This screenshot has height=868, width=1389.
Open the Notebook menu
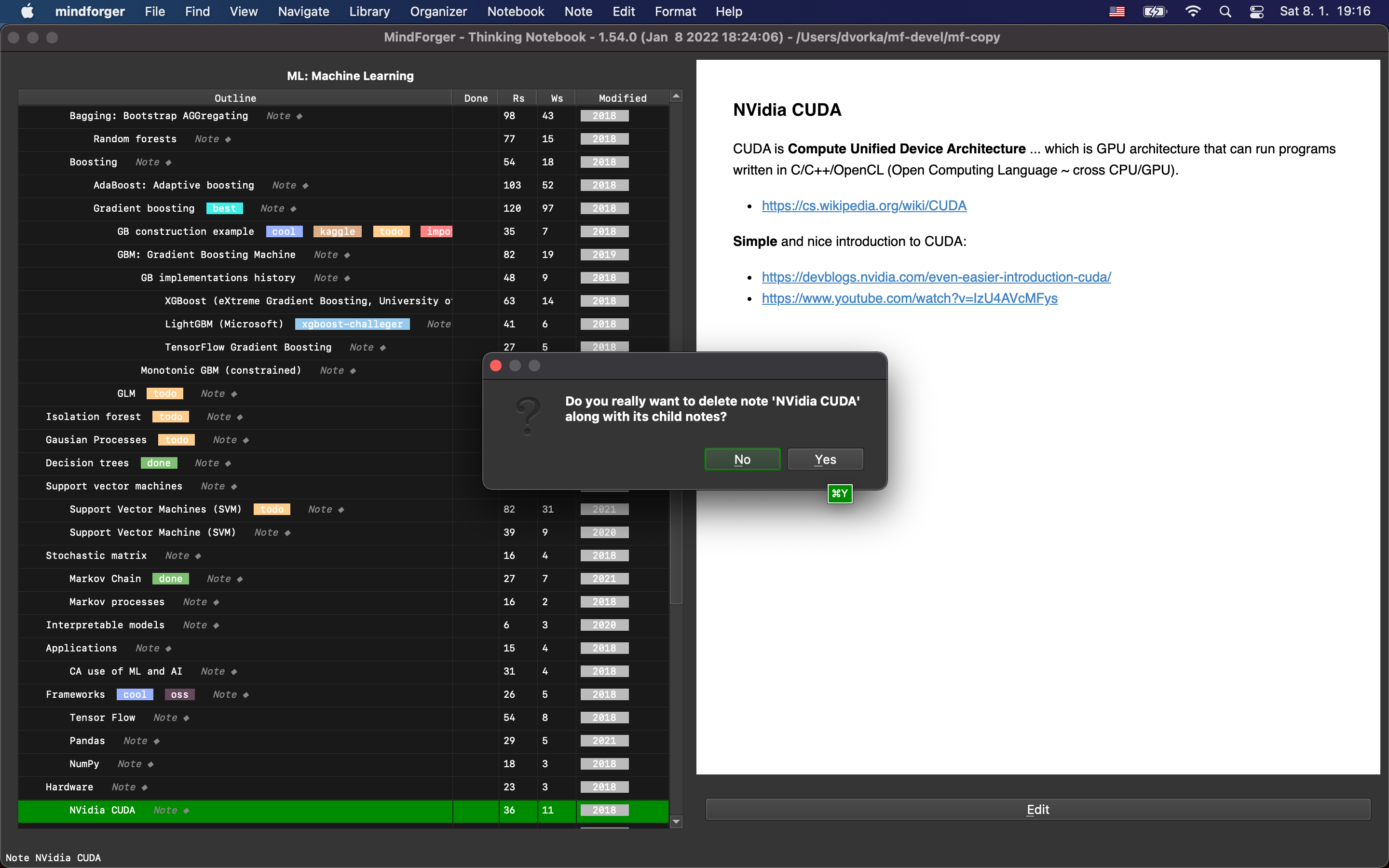tap(515, 11)
